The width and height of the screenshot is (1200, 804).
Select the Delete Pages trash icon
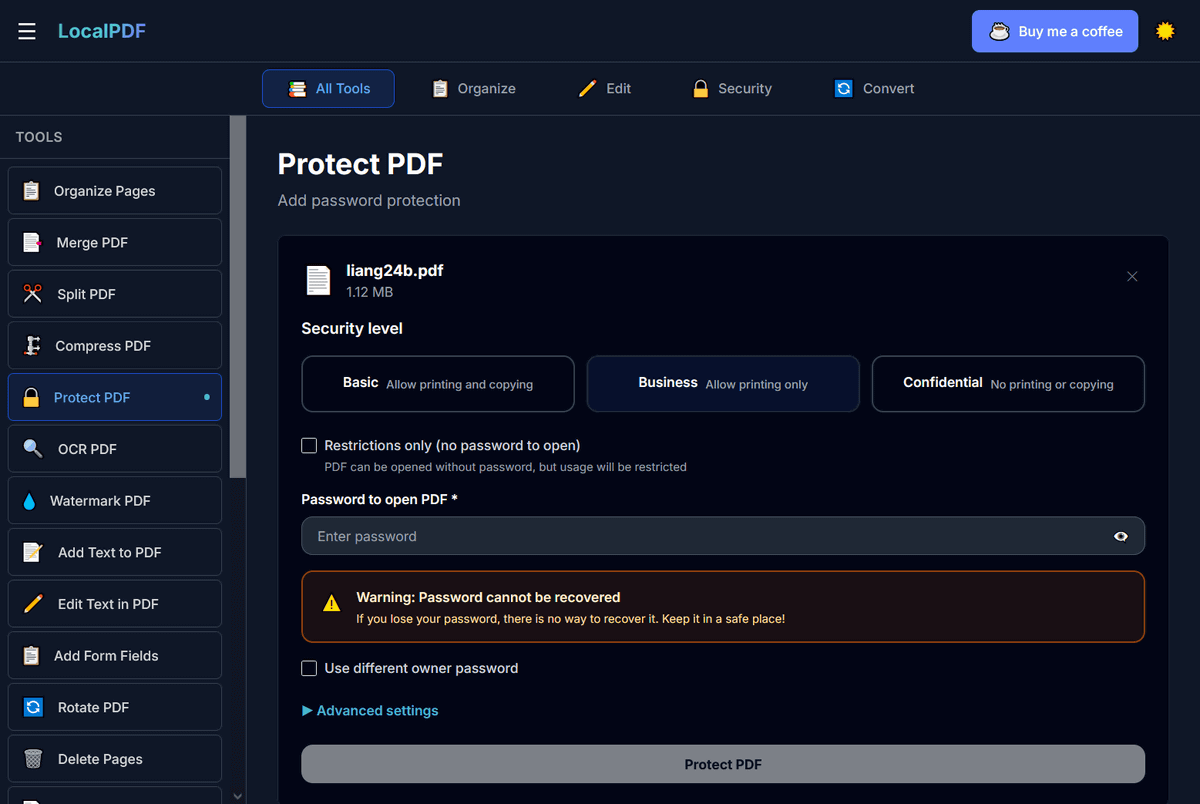coord(33,759)
